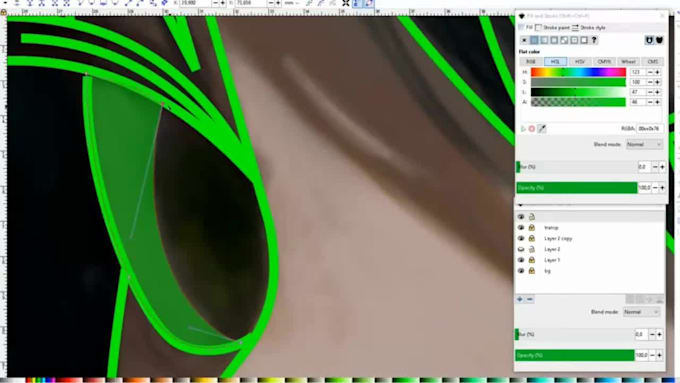
Task: Click the color-managed triangle icon
Action: tap(523, 128)
